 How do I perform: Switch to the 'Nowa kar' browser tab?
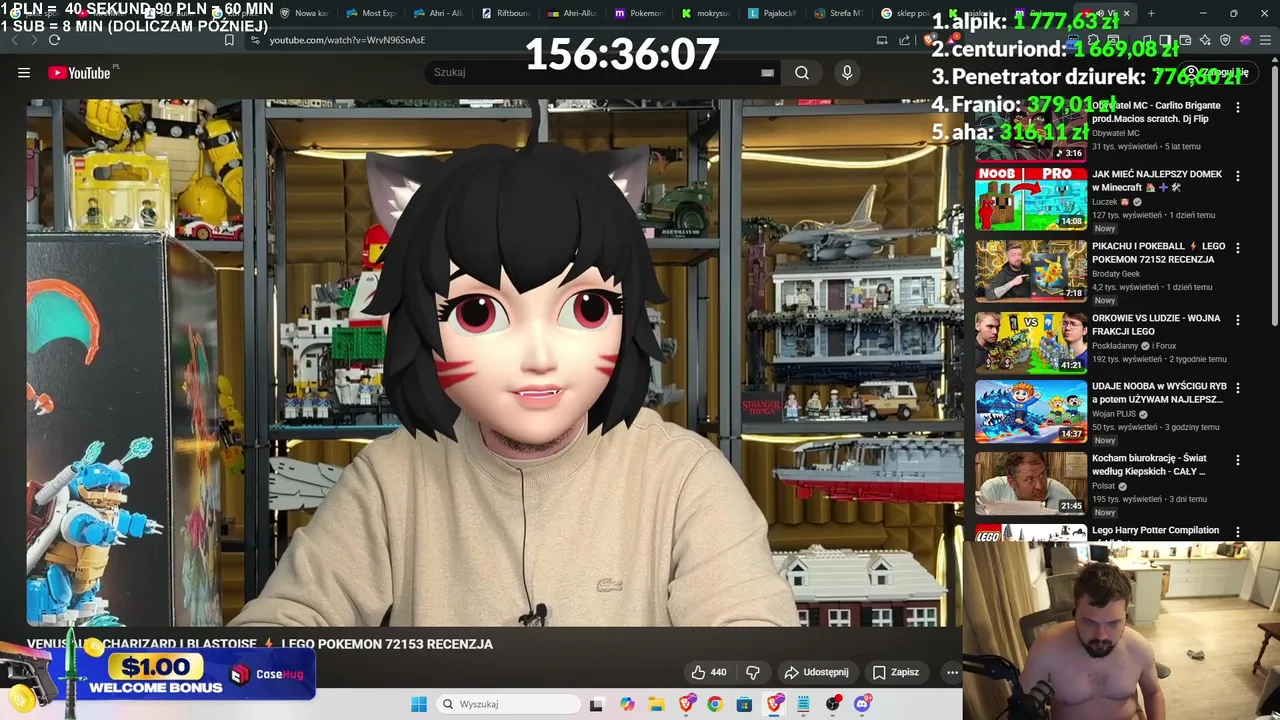point(304,13)
